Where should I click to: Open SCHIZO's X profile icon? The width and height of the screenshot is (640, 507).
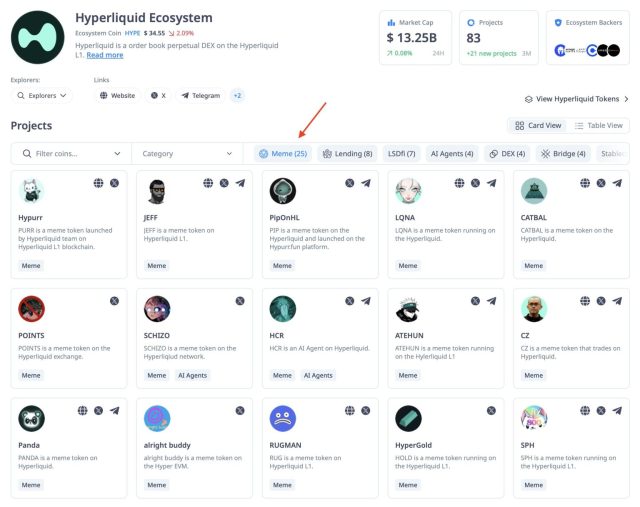point(240,301)
